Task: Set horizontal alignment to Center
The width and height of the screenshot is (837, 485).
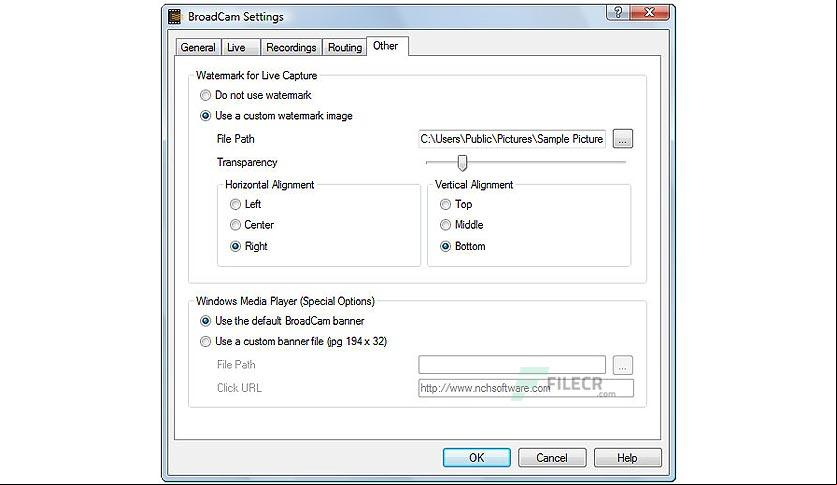Action: (x=252, y=225)
